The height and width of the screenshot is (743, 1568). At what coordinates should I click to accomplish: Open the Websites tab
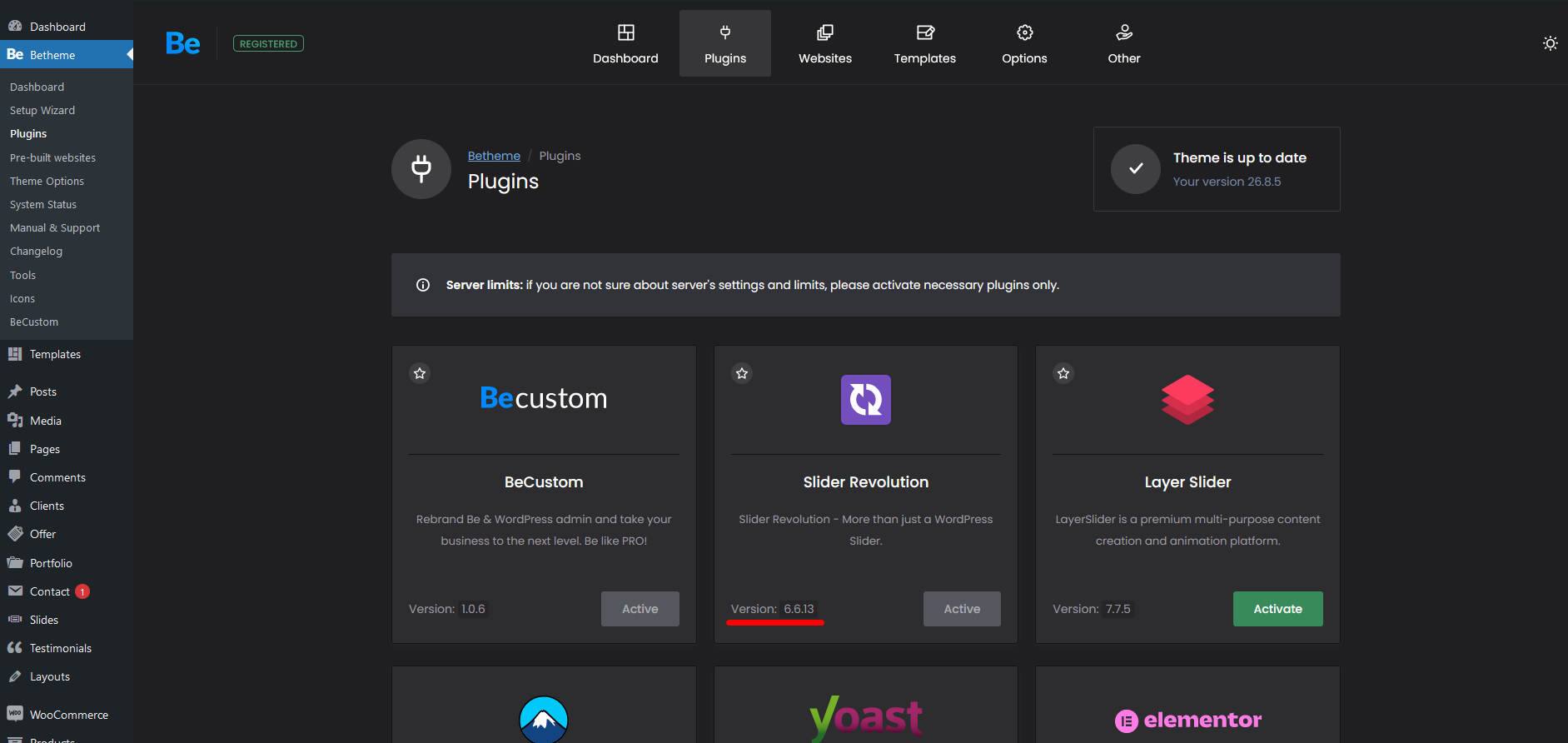click(825, 43)
